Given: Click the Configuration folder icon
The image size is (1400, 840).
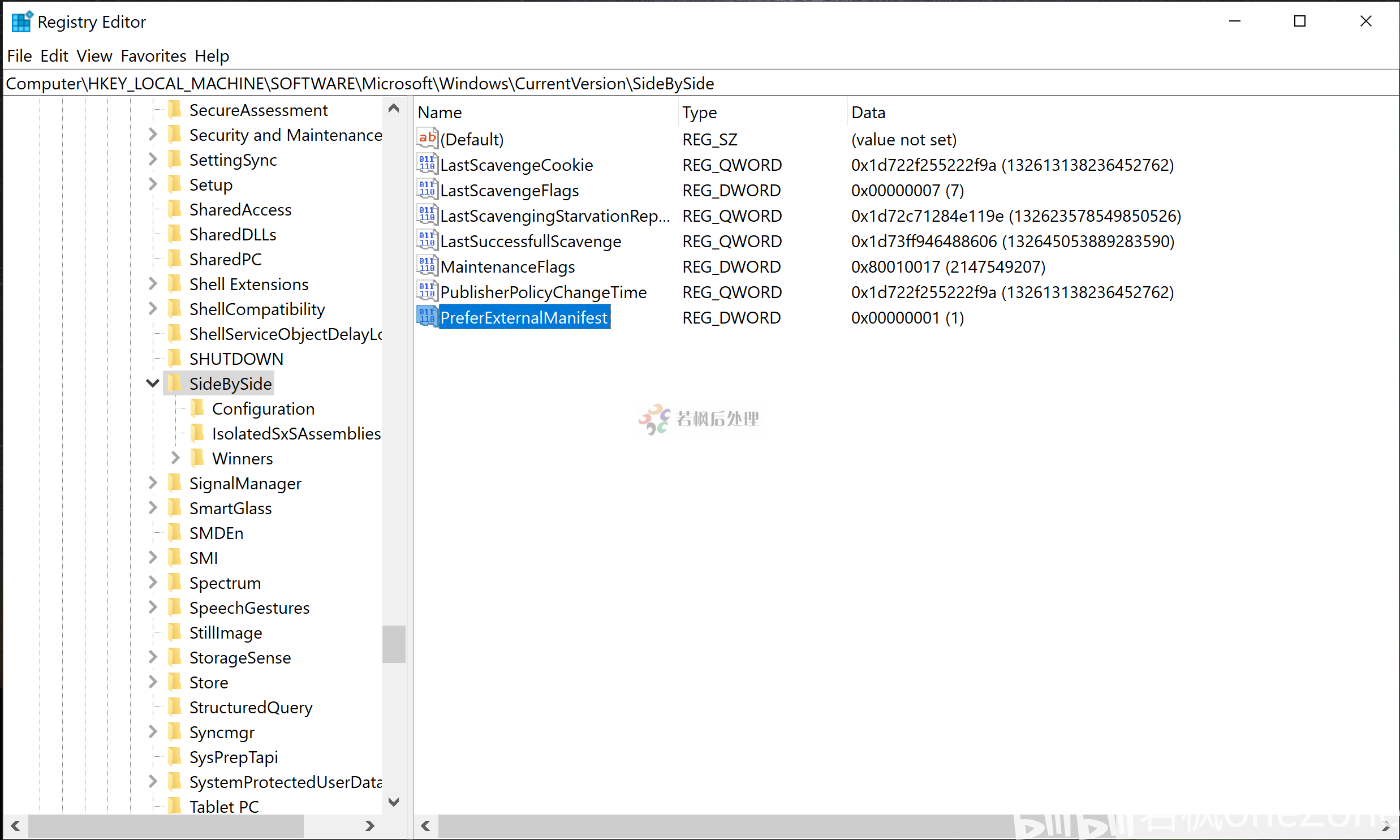Looking at the screenshot, I should click(197, 408).
